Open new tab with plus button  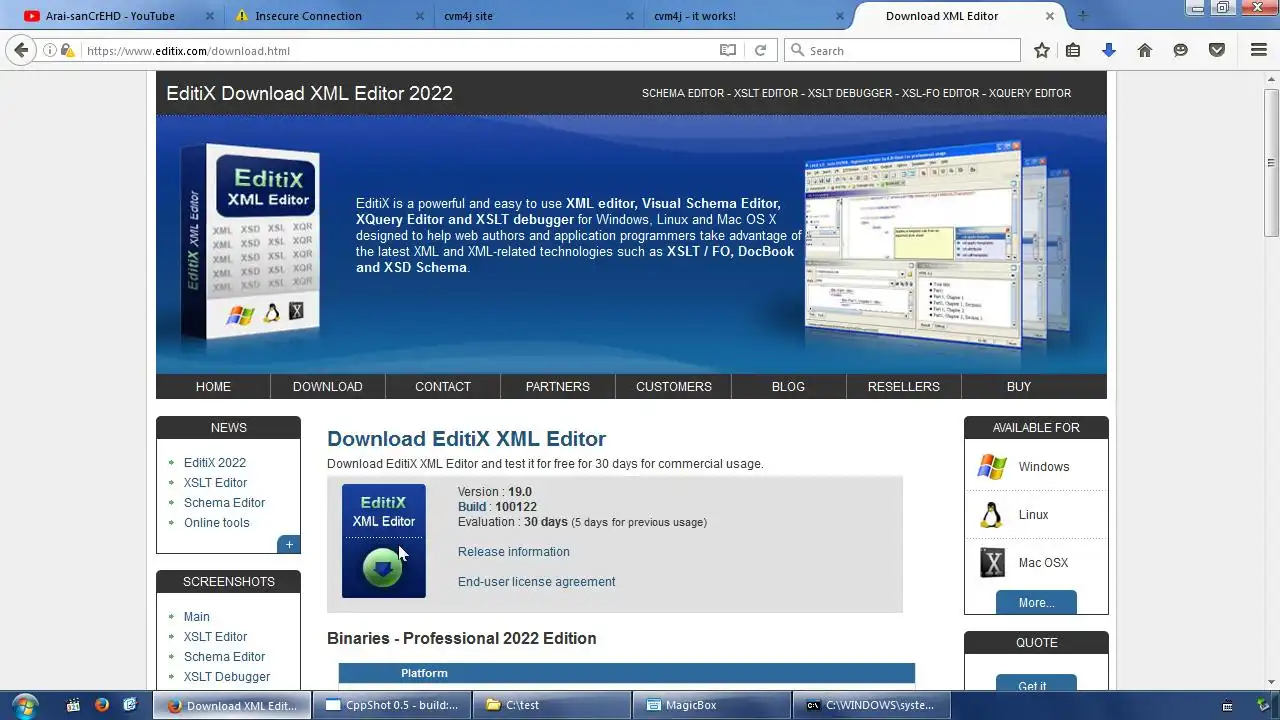click(x=1082, y=16)
